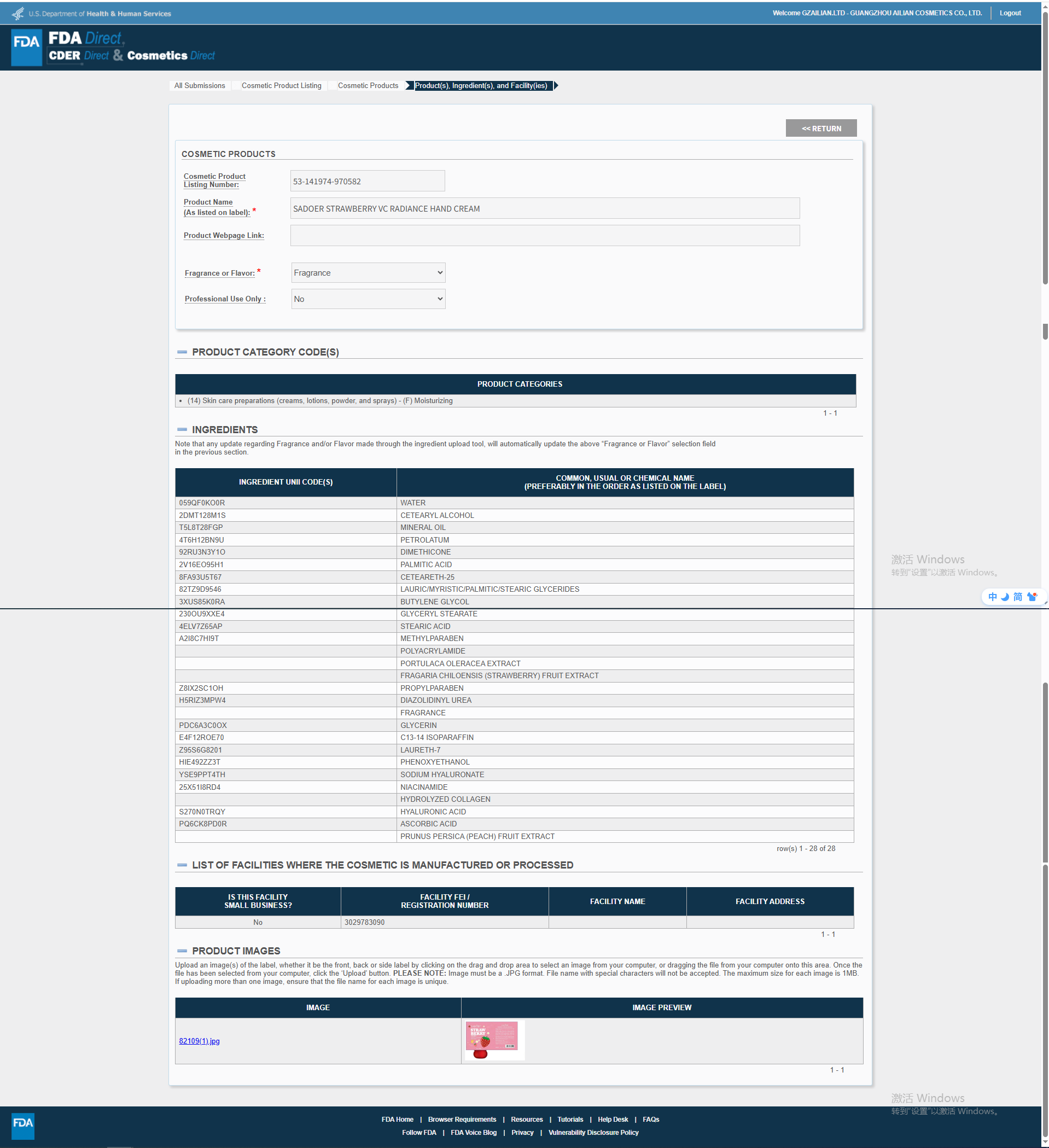Viewport: 1049px width, 1148px height.
Task: Switch input language with the 中 icon
Action: [x=992, y=597]
